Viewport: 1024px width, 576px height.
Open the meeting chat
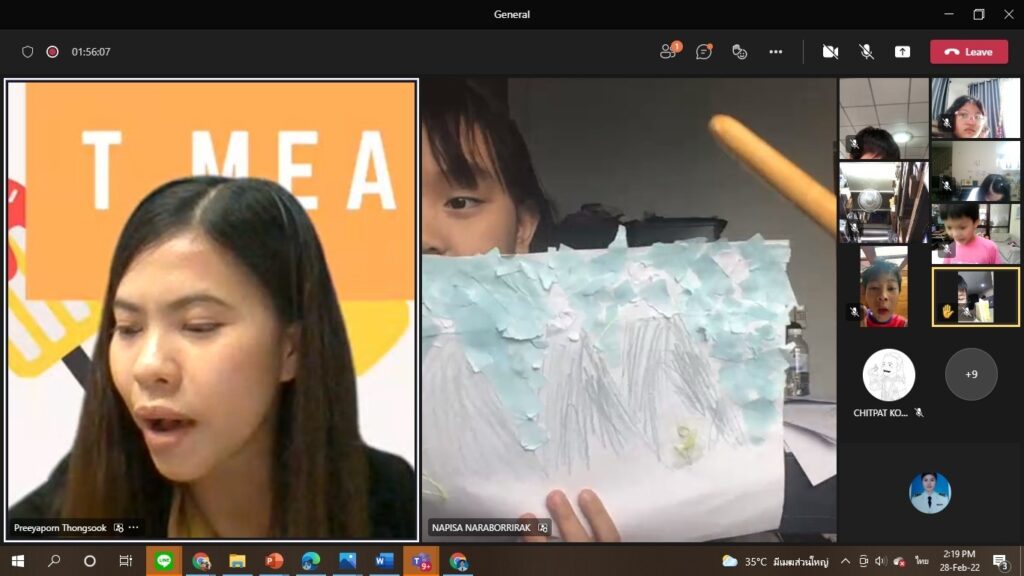(x=704, y=52)
